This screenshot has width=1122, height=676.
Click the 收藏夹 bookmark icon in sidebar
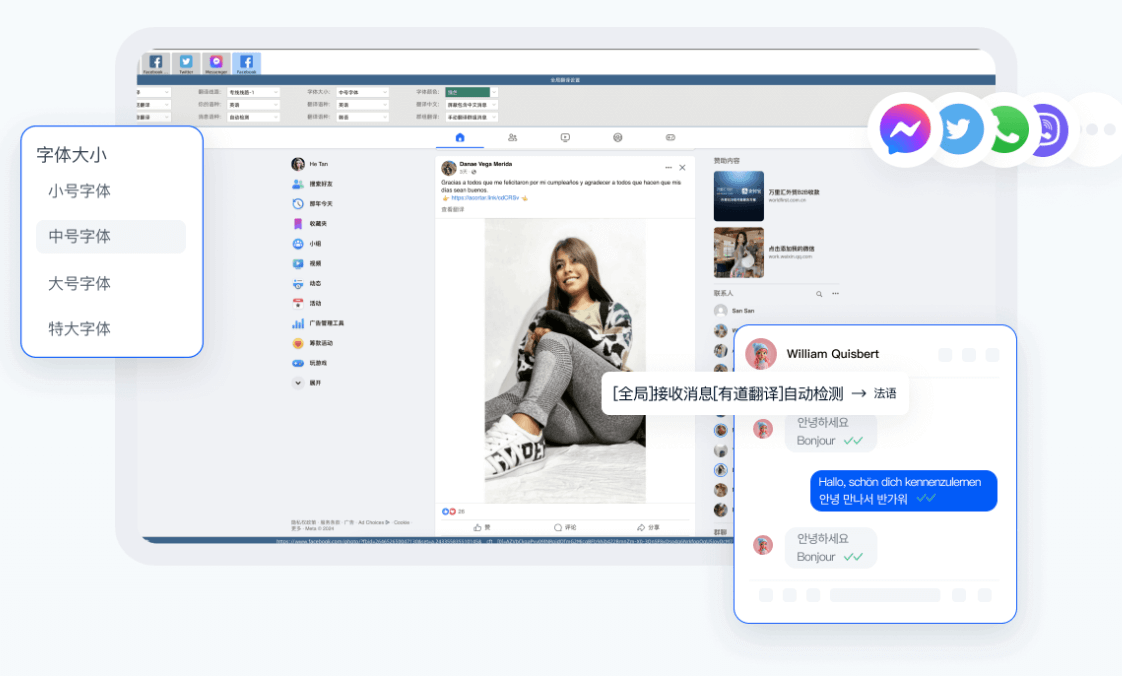pyautogui.click(x=298, y=223)
